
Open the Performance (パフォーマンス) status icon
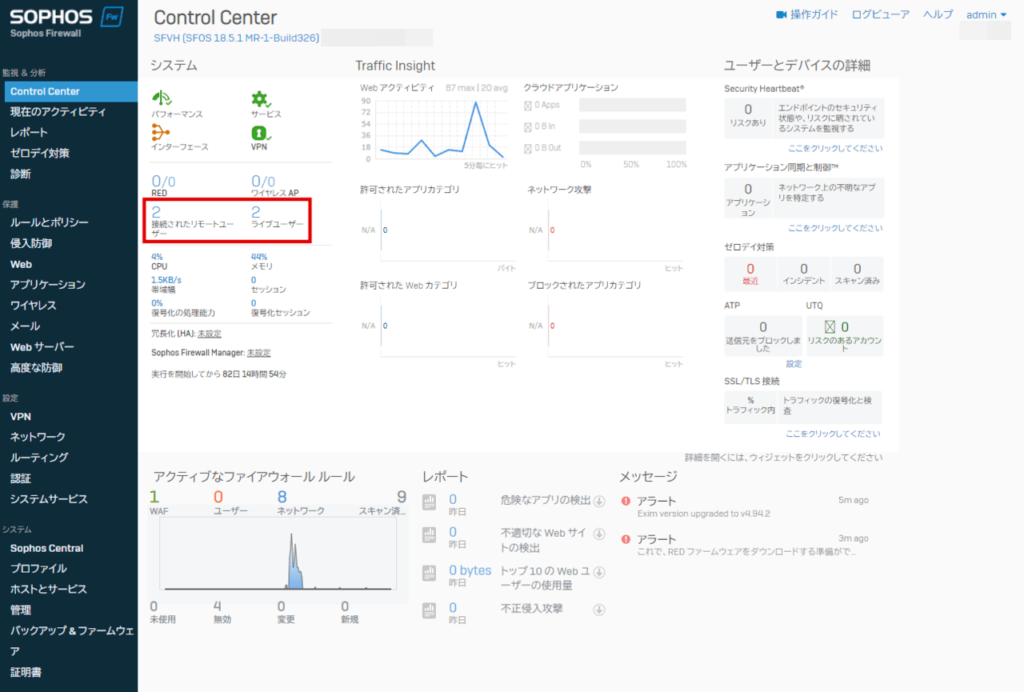161,99
